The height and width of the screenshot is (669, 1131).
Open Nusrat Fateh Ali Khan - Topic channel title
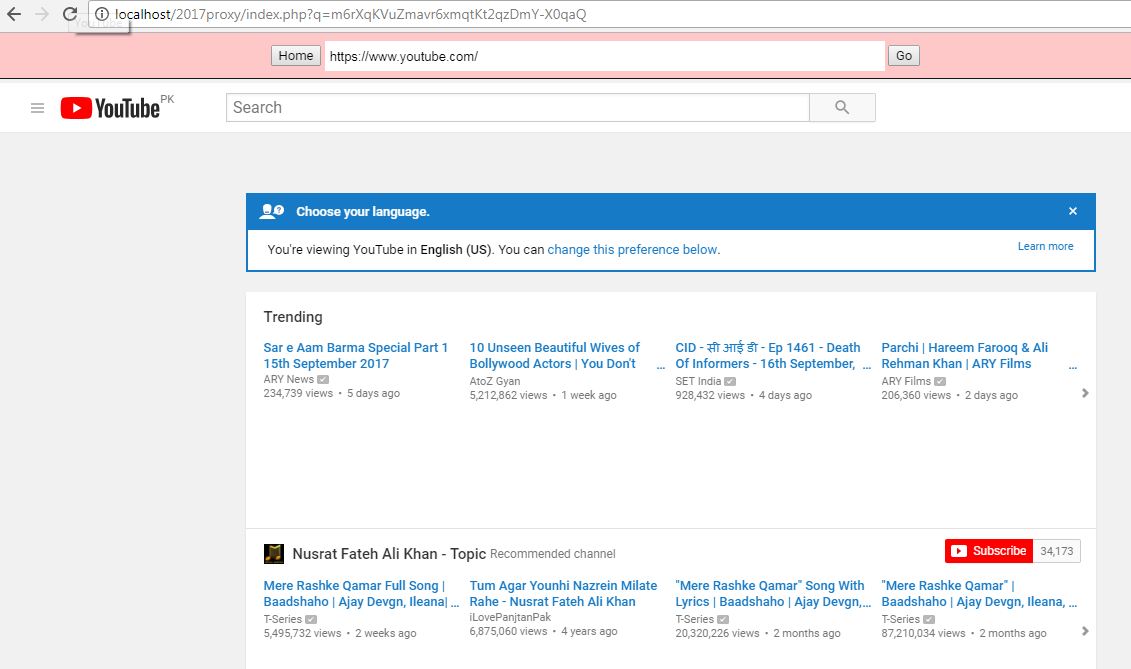[389, 554]
